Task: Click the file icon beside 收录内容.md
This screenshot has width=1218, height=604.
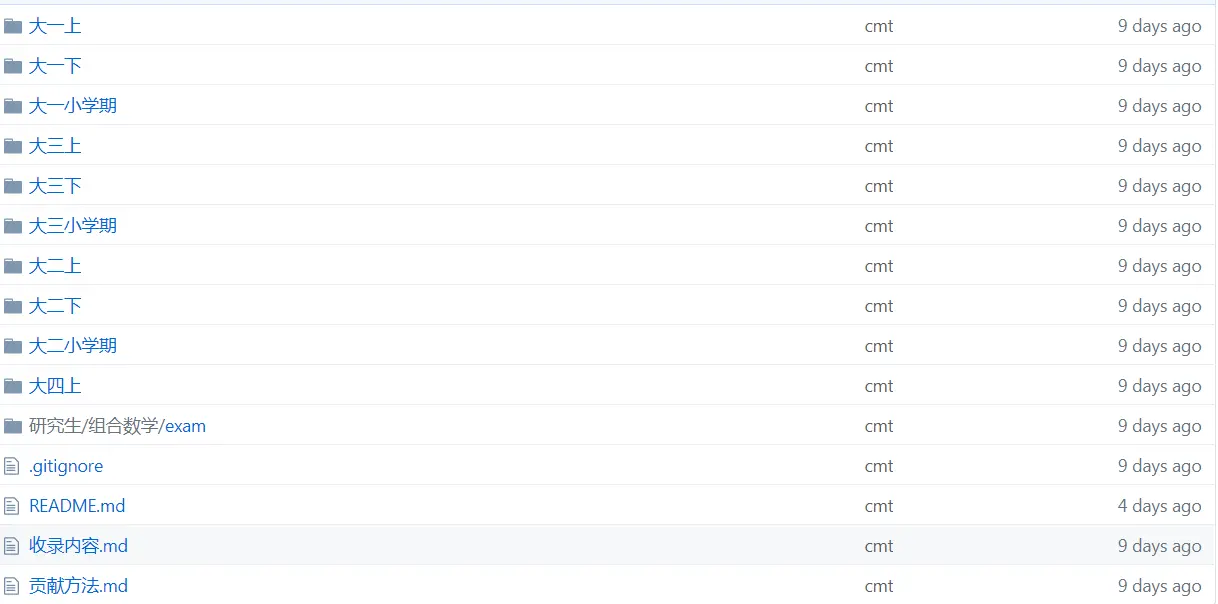Action: 12,546
